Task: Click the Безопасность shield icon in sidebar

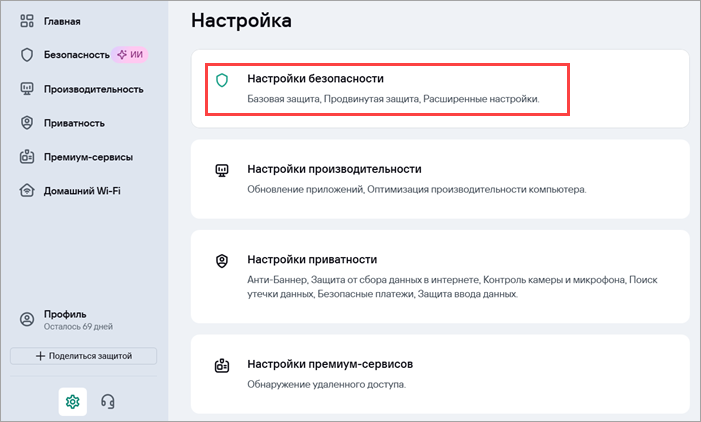Action: point(27,55)
